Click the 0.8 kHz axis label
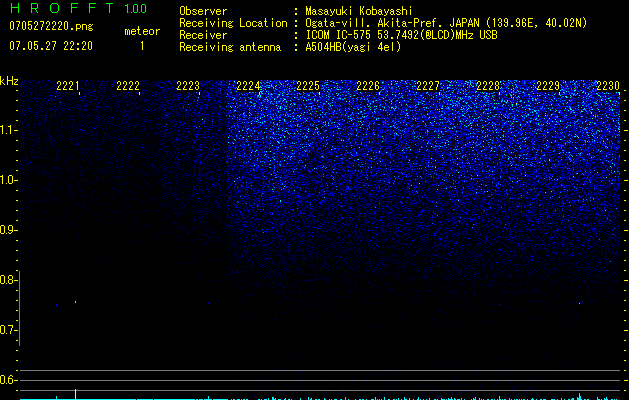The image size is (629, 400). [x=8, y=280]
